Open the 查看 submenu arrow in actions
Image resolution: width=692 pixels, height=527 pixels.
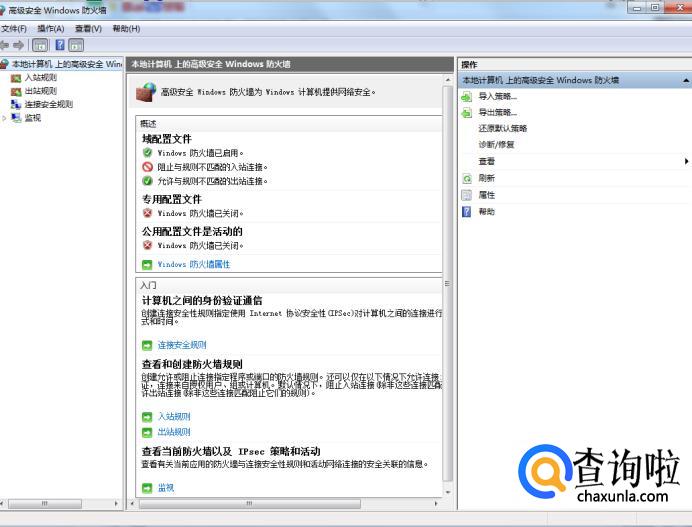click(686, 161)
